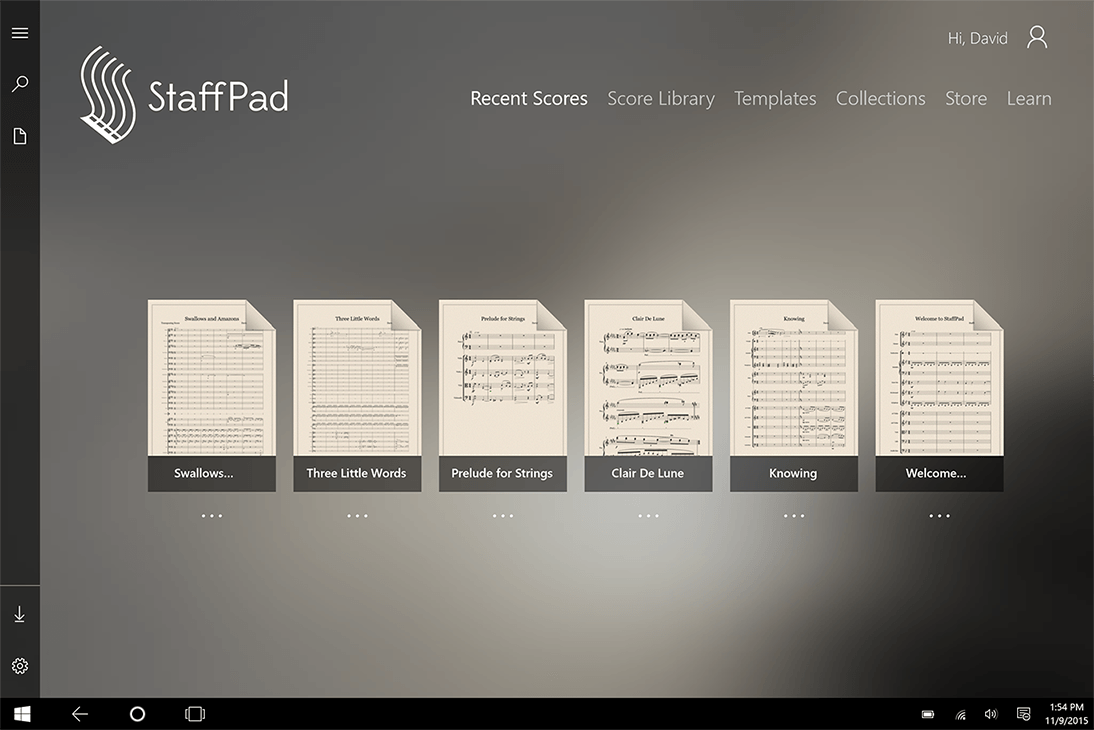Viewport: 1094px width, 730px height.
Task: Open downloads via the sidebar arrow icon
Action: click(20, 613)
